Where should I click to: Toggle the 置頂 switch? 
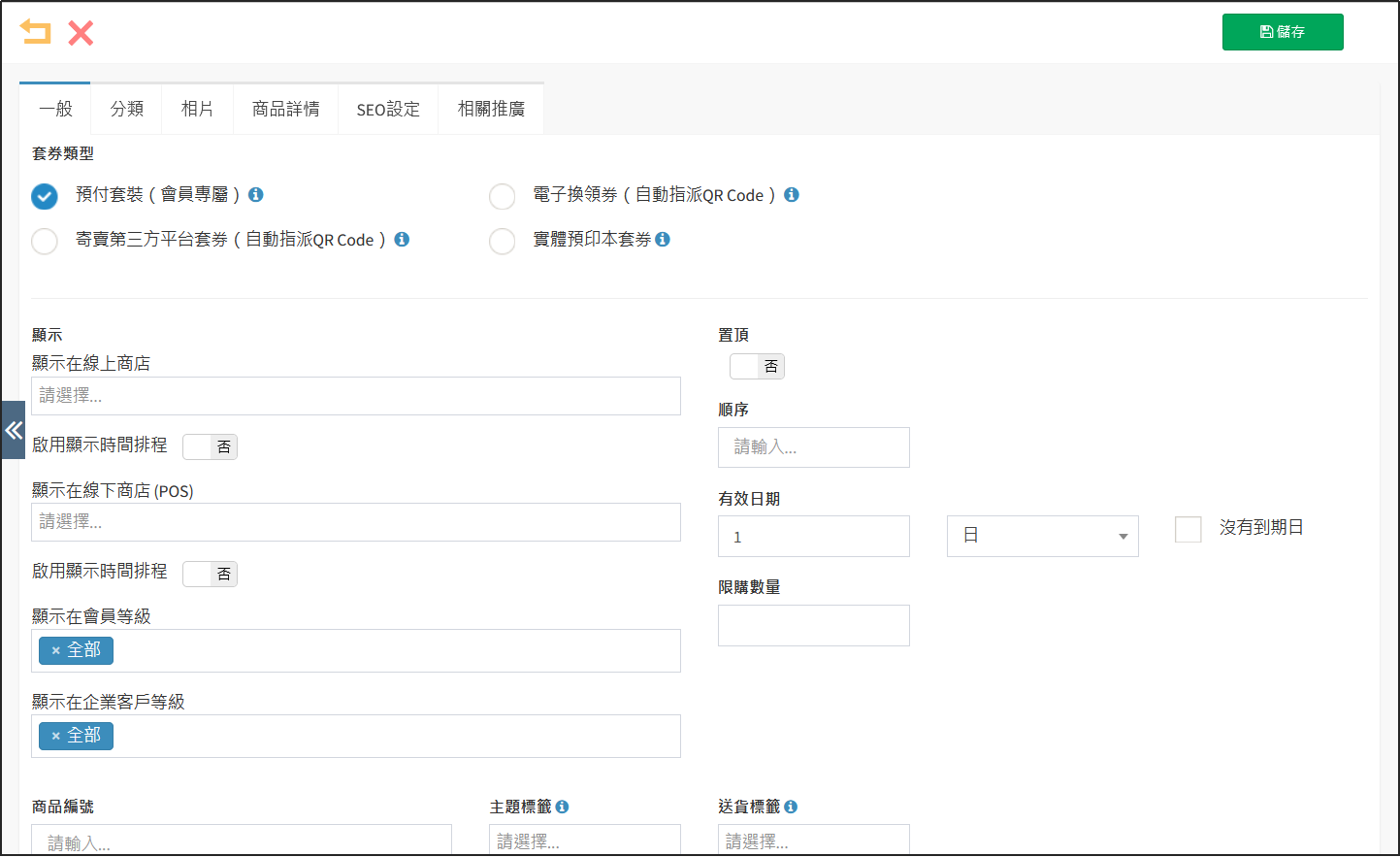point(757,366)
